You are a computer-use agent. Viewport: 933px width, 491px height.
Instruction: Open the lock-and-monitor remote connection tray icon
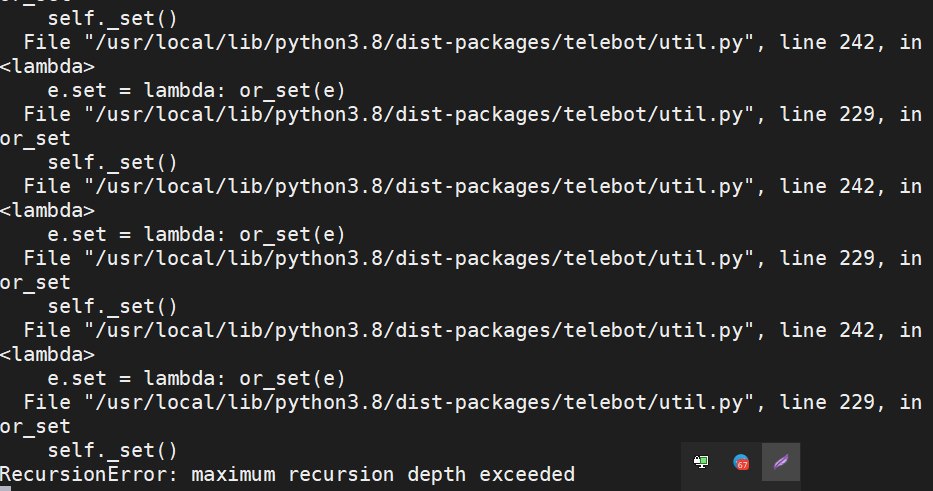pyautogui.click(x=701, y=462)
